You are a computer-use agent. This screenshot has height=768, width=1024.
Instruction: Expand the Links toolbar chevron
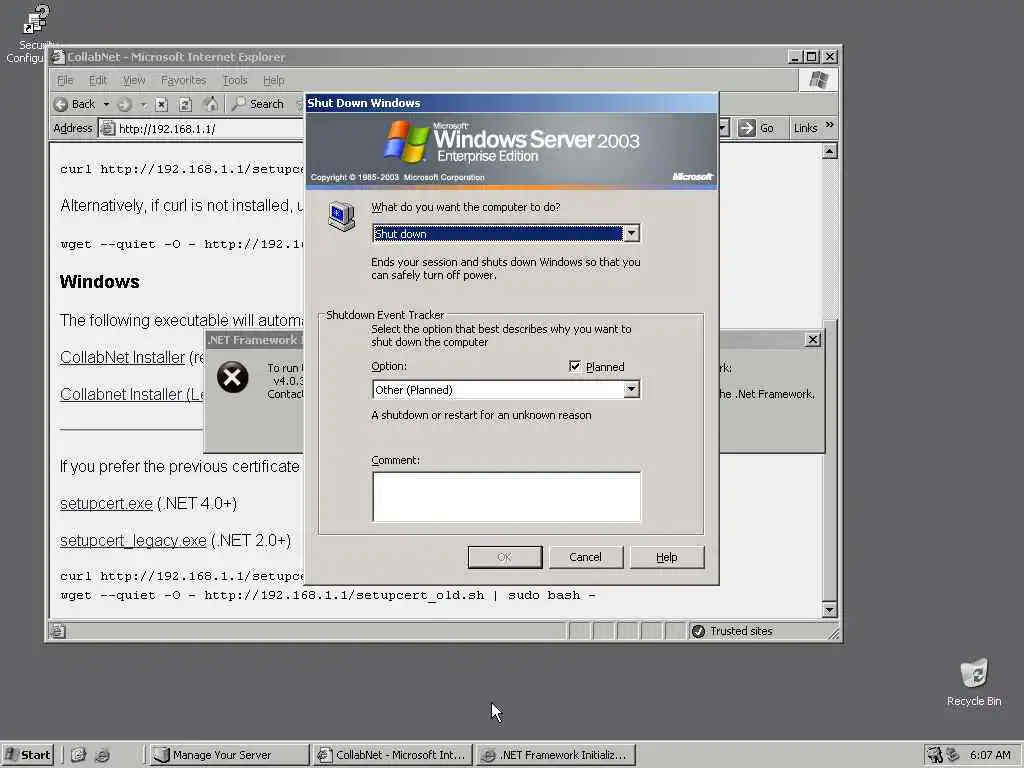coord(829,125)
